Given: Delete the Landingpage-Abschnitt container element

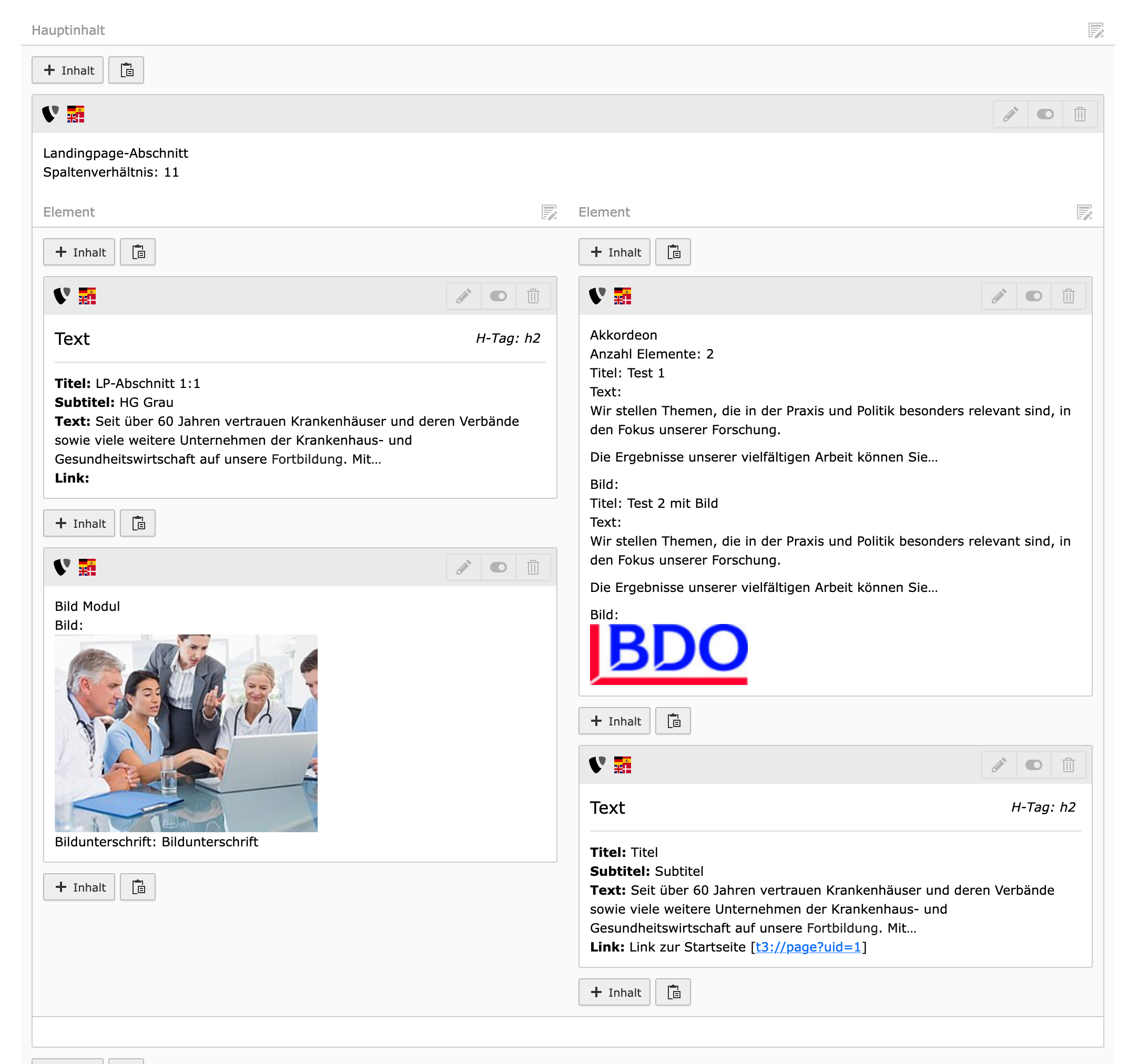Looking at the screenshot, I should pyautogui.click(x=1080, y=115).
